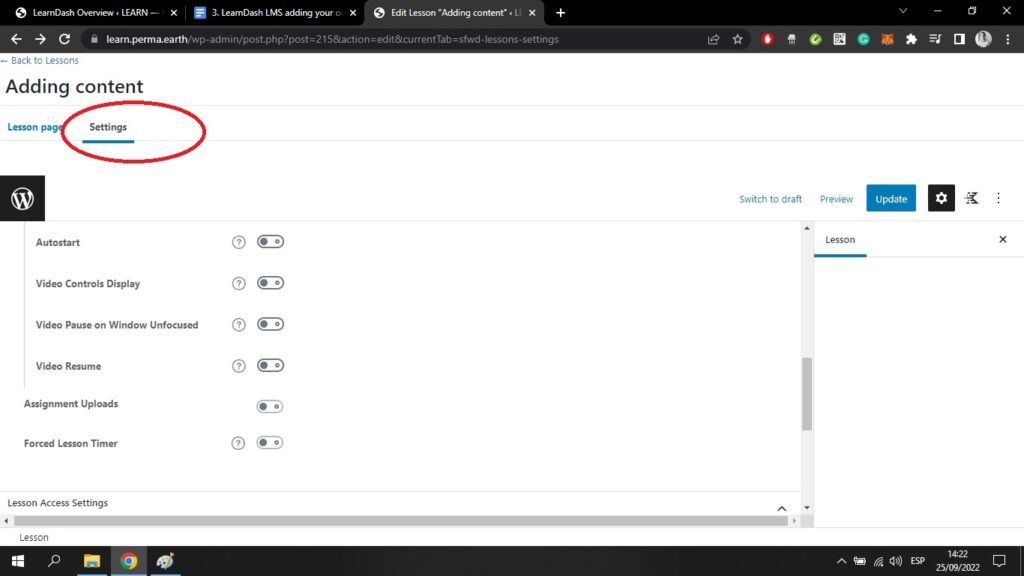Viewport: 1024px width, 576px height.
Task: Click the help icon next to Autostart
Action: pyautogui.click(x=239, y=242)
